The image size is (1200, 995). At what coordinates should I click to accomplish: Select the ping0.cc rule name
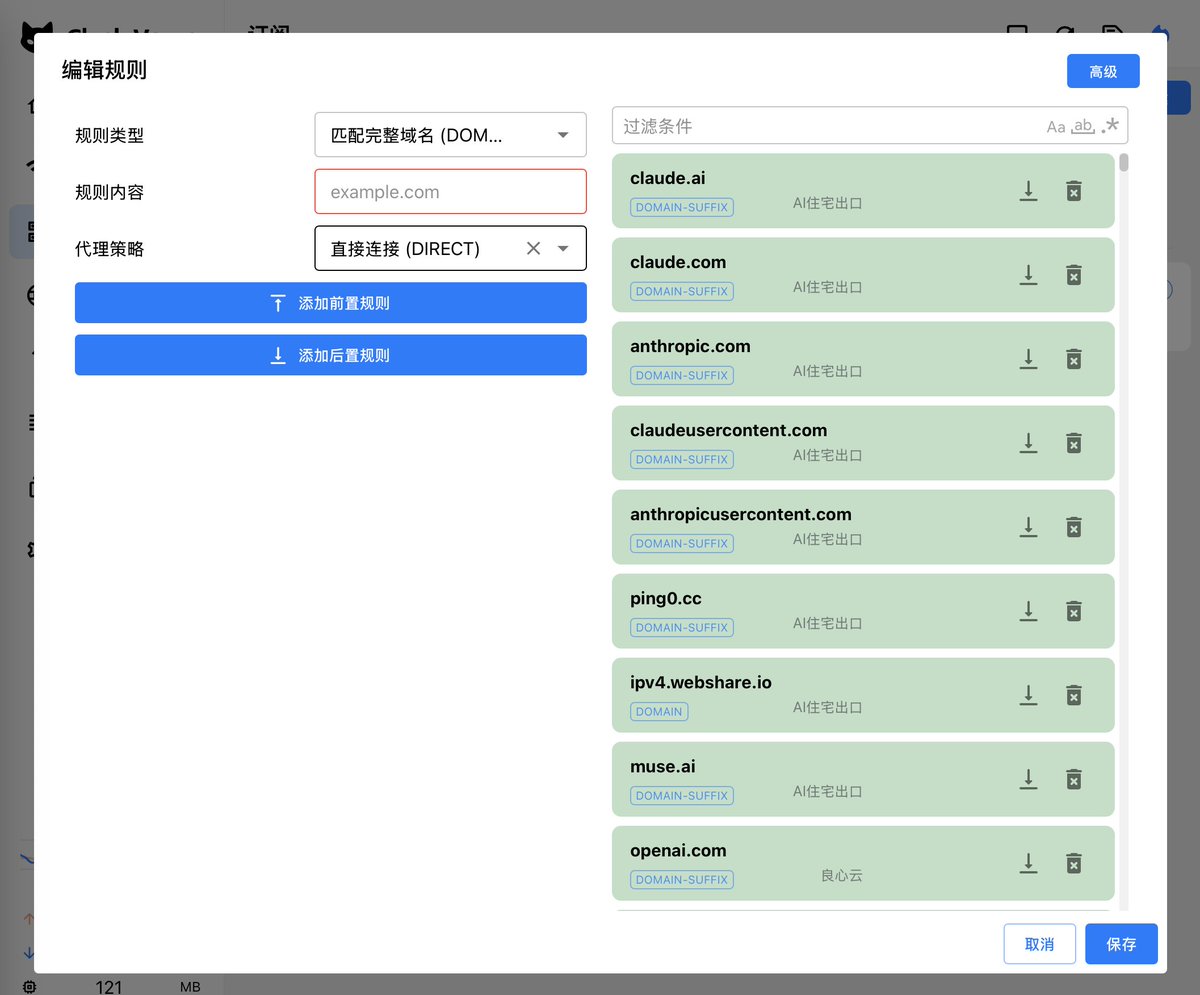point(666,598)
